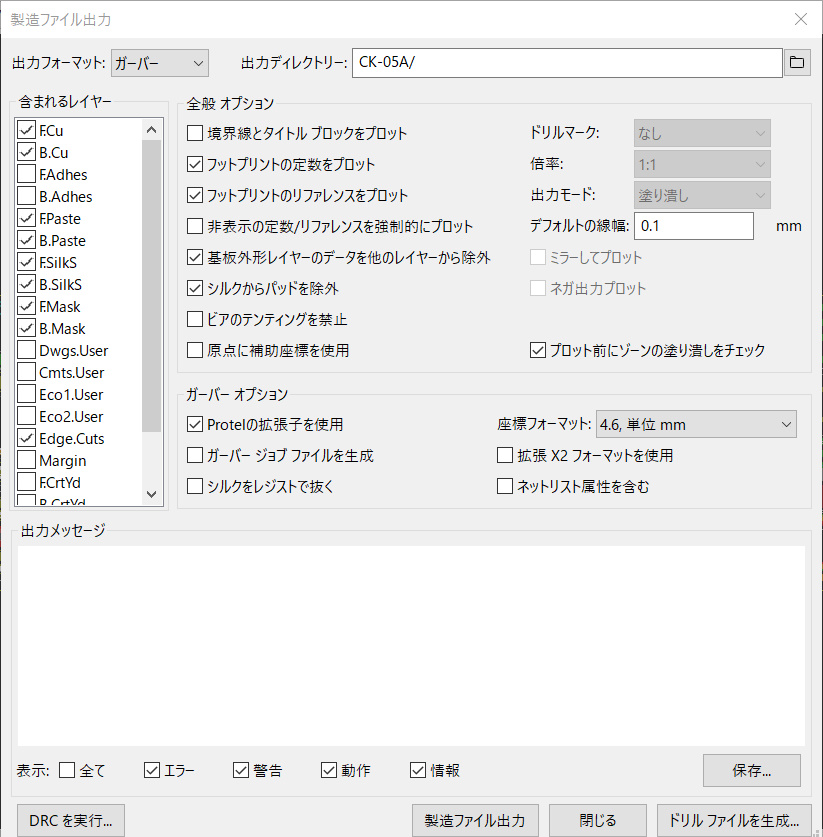This screenshot has width=823, height=837.
Task: Toggle シルクからパッドを除外 checkbox
Action: pyautogui.click(x=195, y=288)
